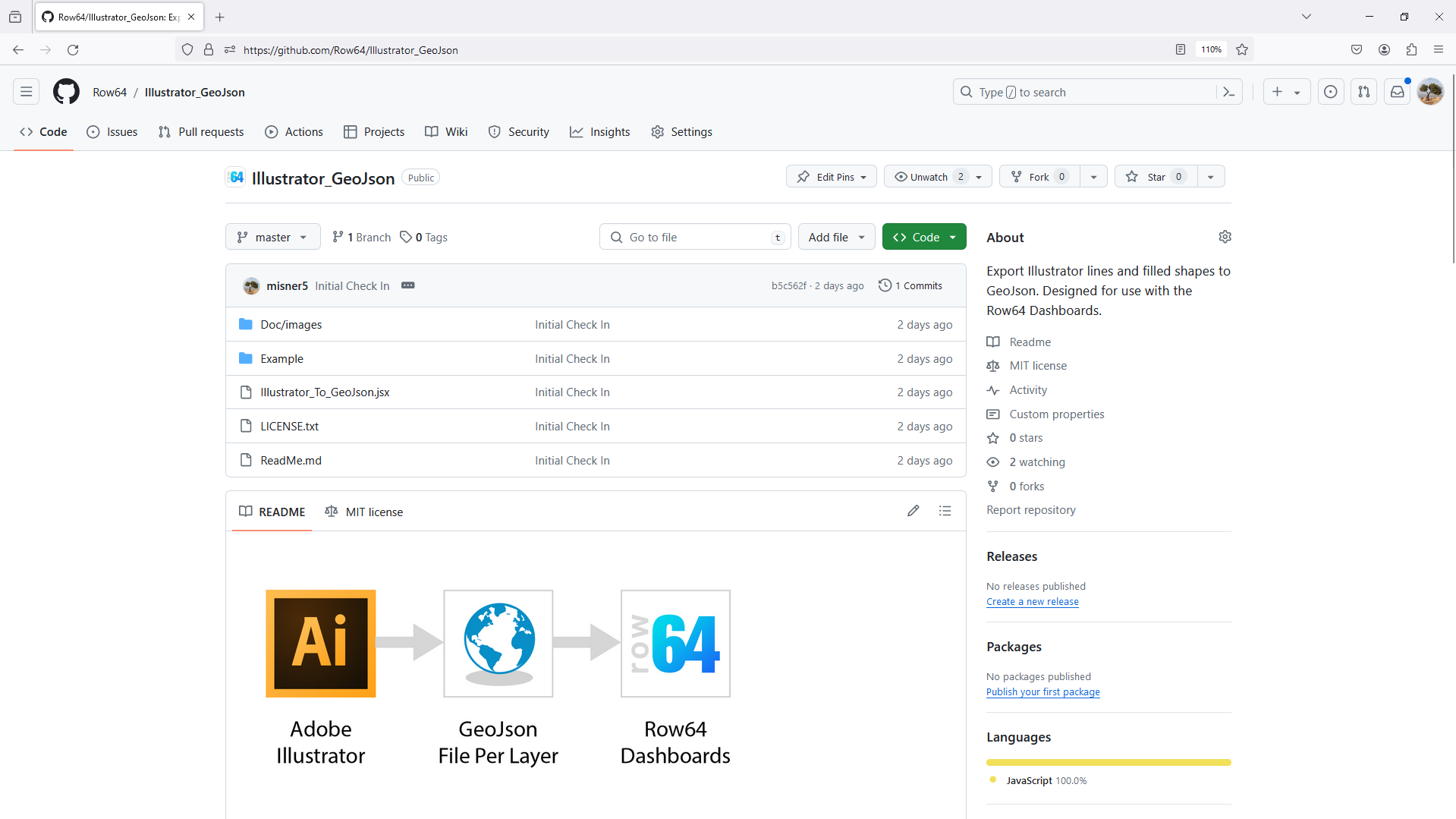Click the misner5 avatar in commit row
The height and width of the screenshot is (819, 1456).
251,285
